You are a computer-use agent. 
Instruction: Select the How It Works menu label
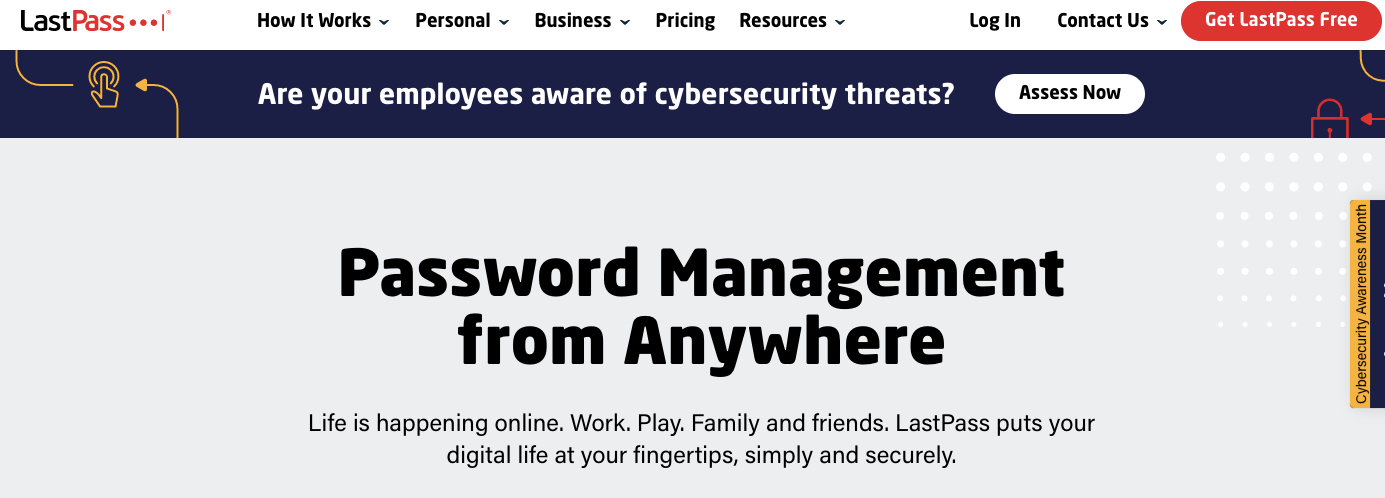314,20
